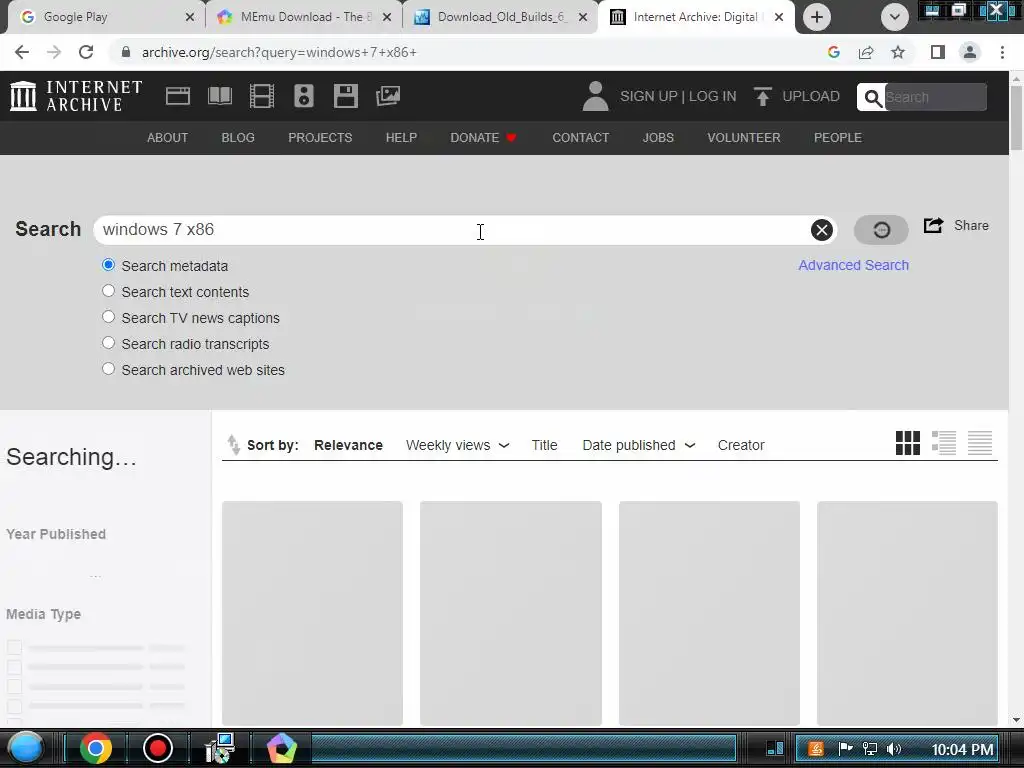Image resolution: width=1024 pixels, height=768 pixels.
Task: Click the share page icon in address bar
Action: pos(866,52)
